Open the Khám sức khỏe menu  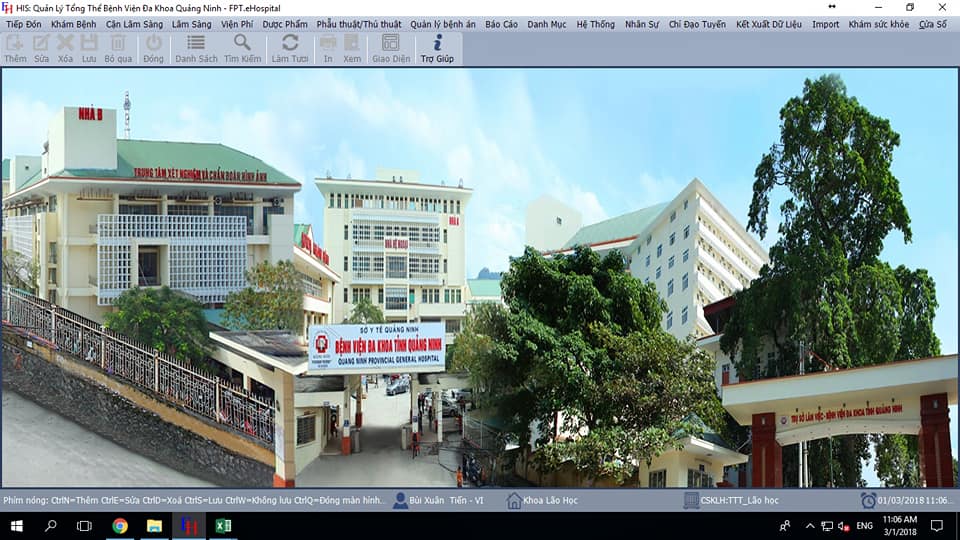(x=878, y=24)
